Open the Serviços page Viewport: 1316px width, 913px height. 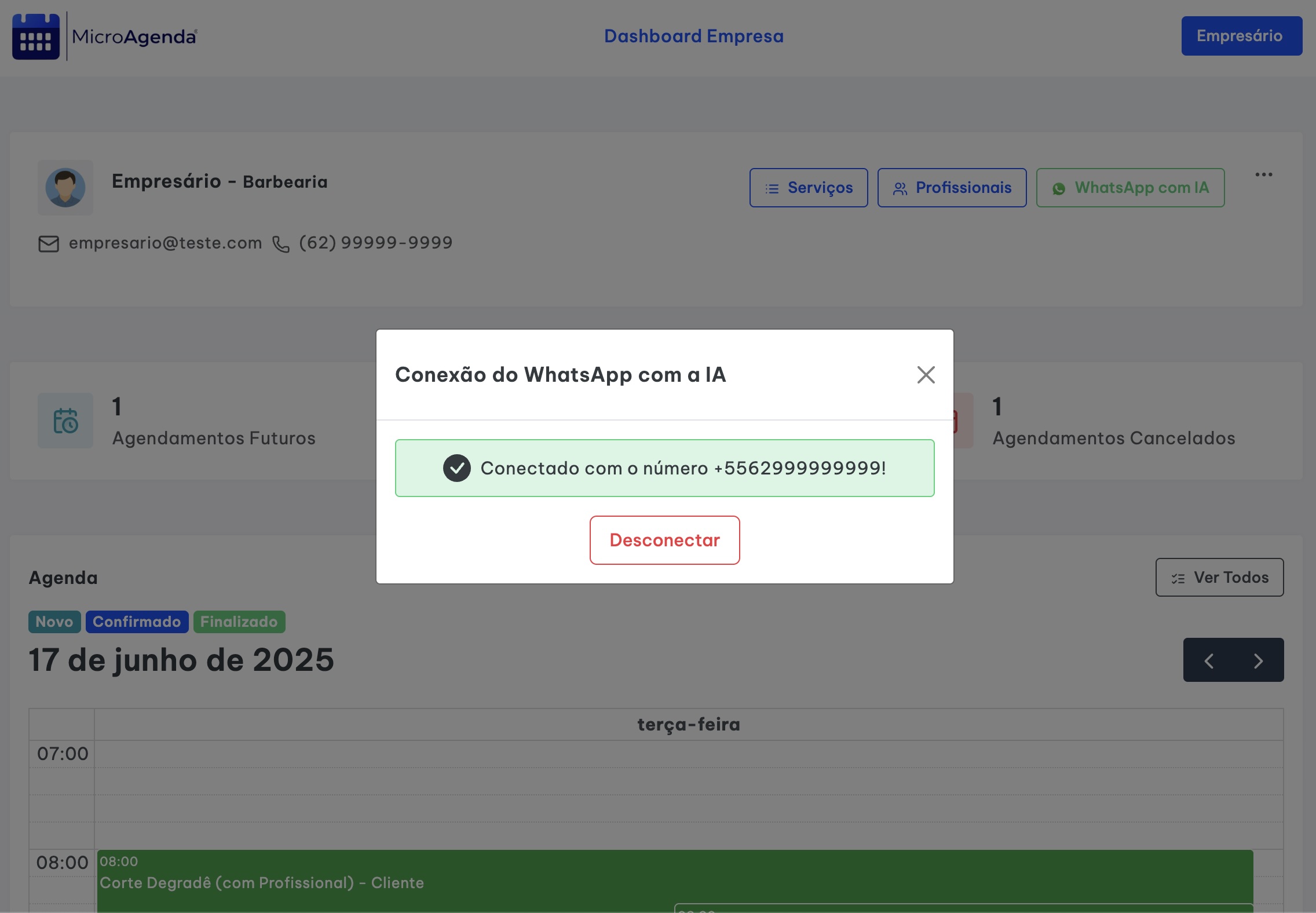coord(809,188)
